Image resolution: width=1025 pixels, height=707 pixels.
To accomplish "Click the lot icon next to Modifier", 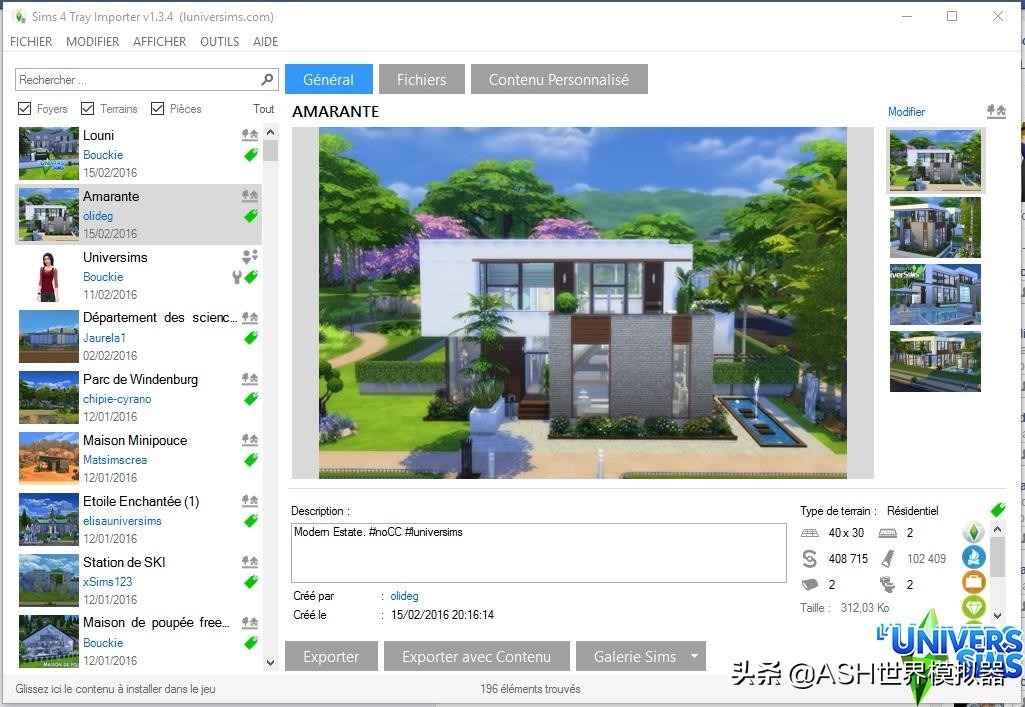I will click(996, 111).
